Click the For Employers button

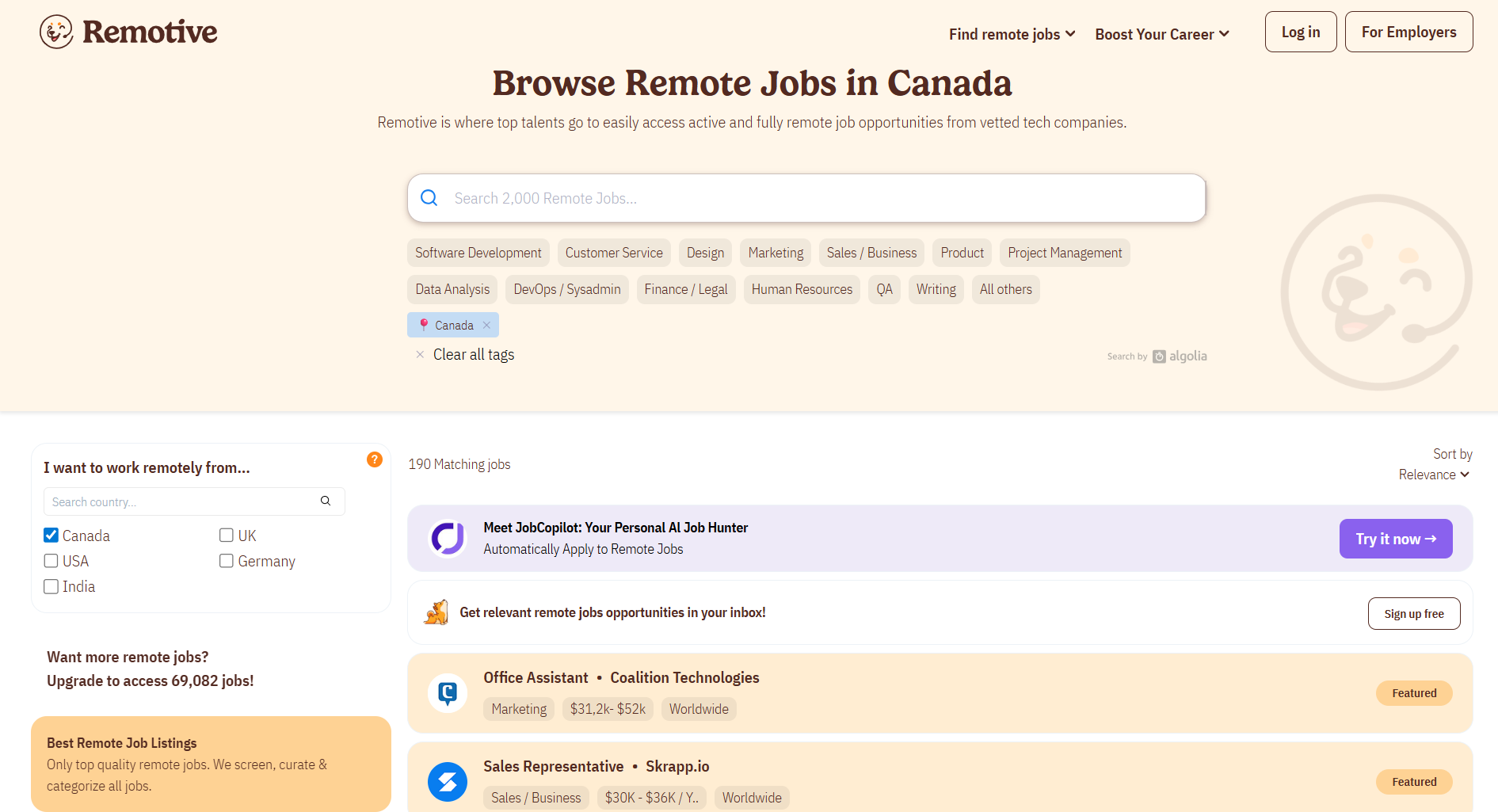click(1408, 32)
